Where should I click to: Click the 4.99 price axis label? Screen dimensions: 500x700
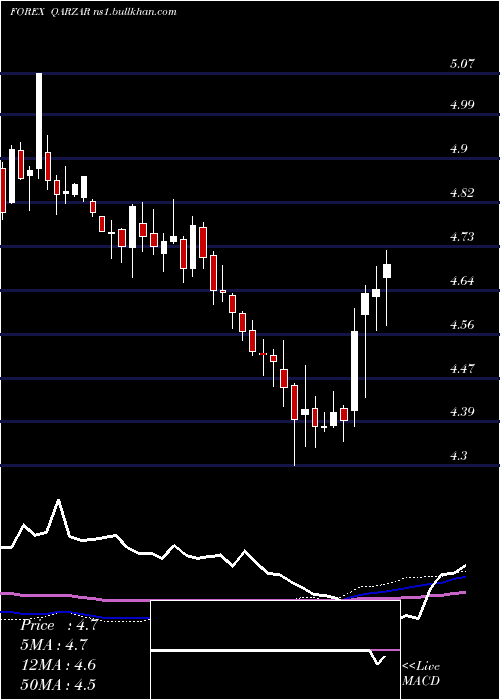[x=462, y=105]
